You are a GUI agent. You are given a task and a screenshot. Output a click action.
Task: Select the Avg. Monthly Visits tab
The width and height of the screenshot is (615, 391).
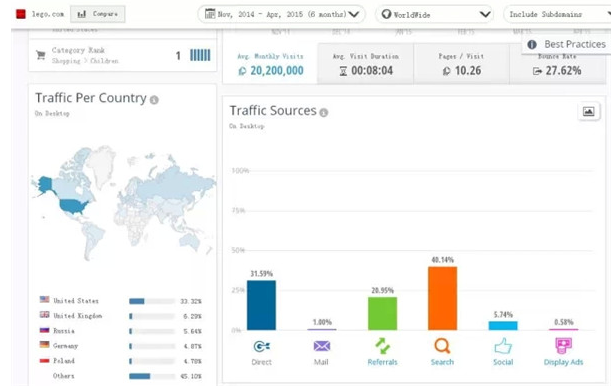click(x=270, y=64)
